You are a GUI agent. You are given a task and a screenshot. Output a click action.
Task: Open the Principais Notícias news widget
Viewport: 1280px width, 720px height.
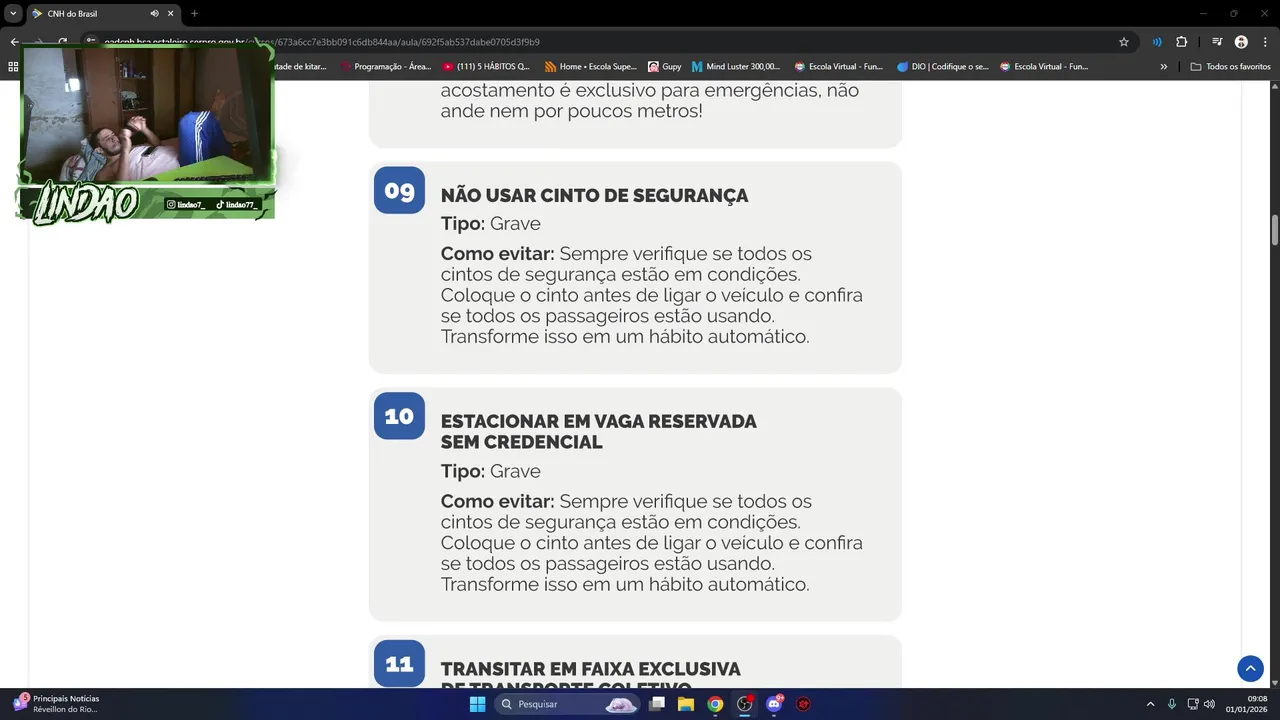[x=56, y=704]
